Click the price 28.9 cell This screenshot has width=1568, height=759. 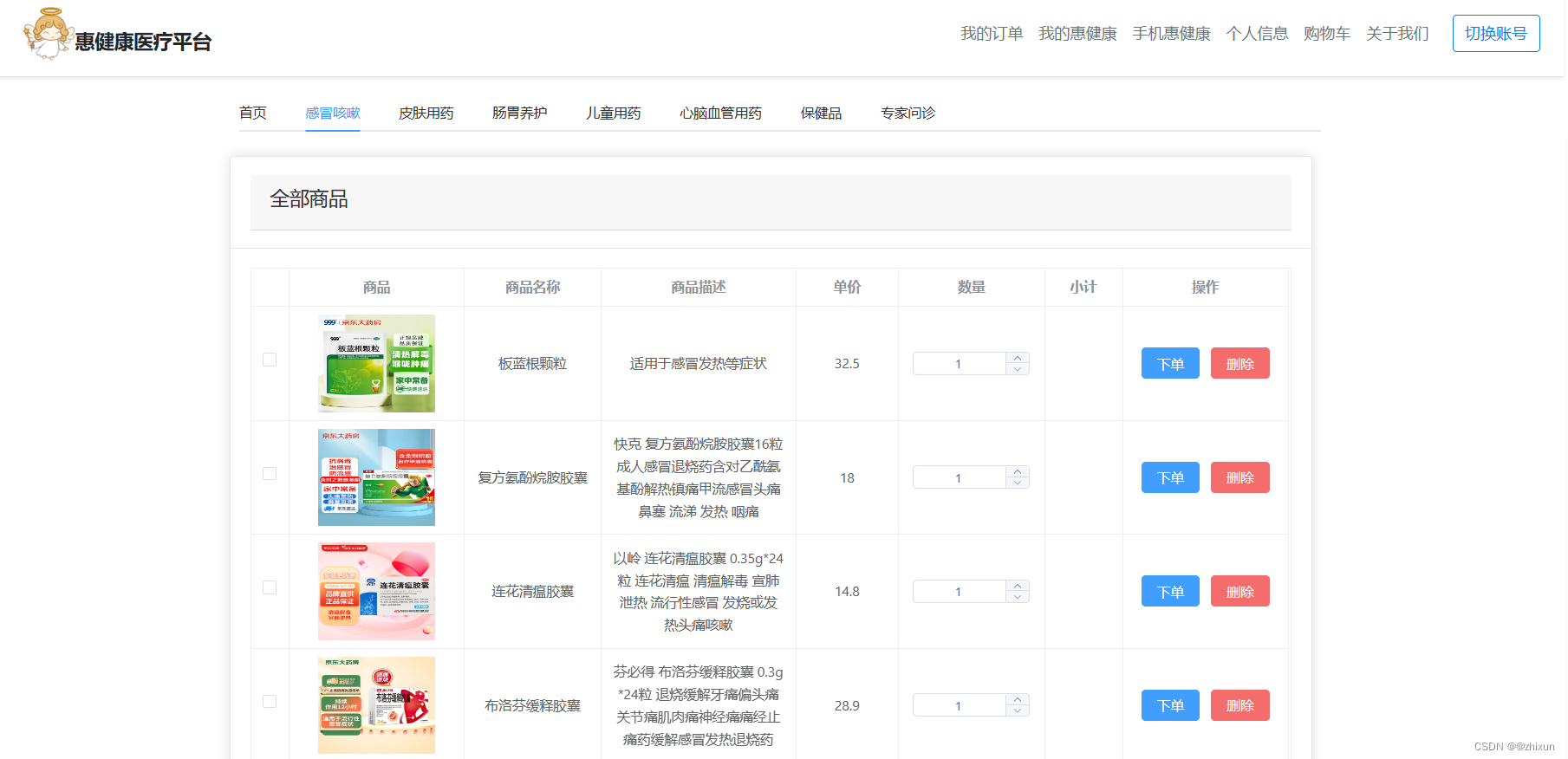tap(847, 705)
